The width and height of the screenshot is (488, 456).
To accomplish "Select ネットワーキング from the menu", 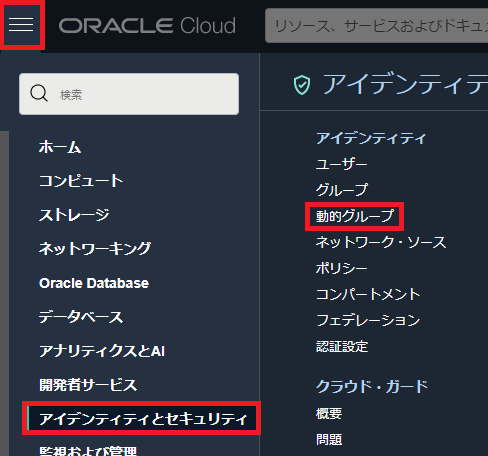I will pyautogui.click(x=95, y=249).
